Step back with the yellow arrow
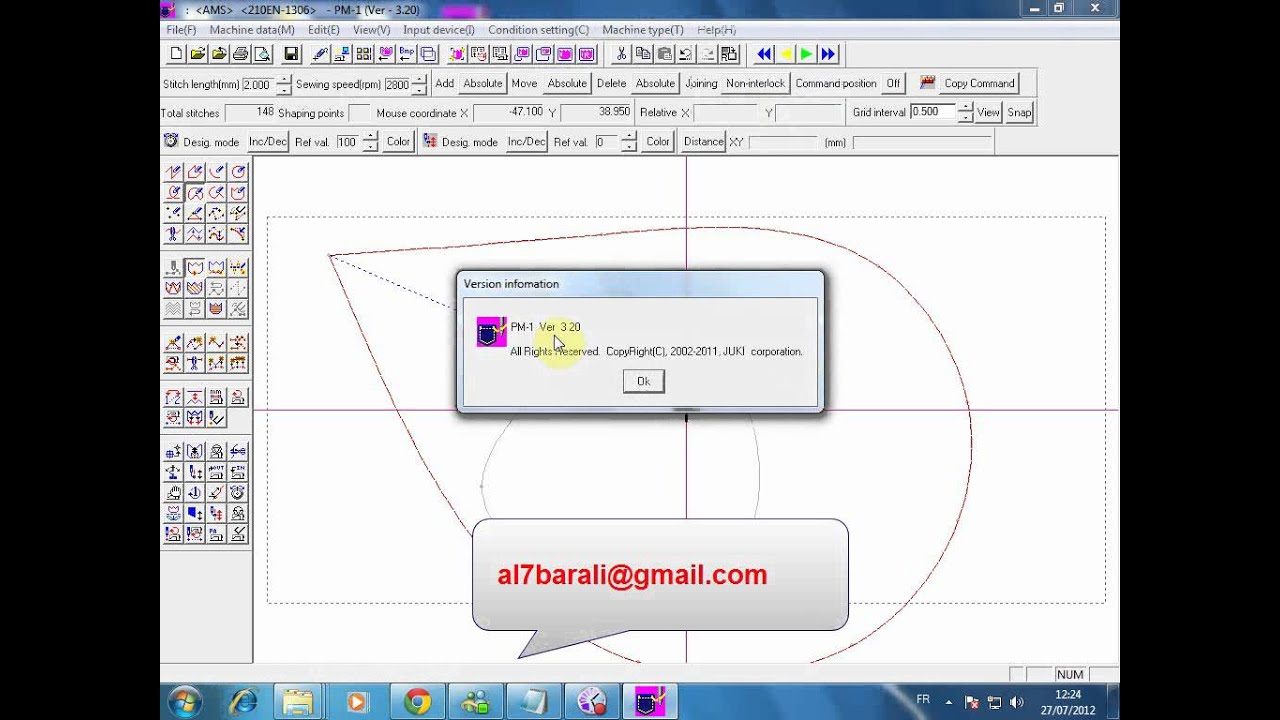 click(x=786, y=54)
